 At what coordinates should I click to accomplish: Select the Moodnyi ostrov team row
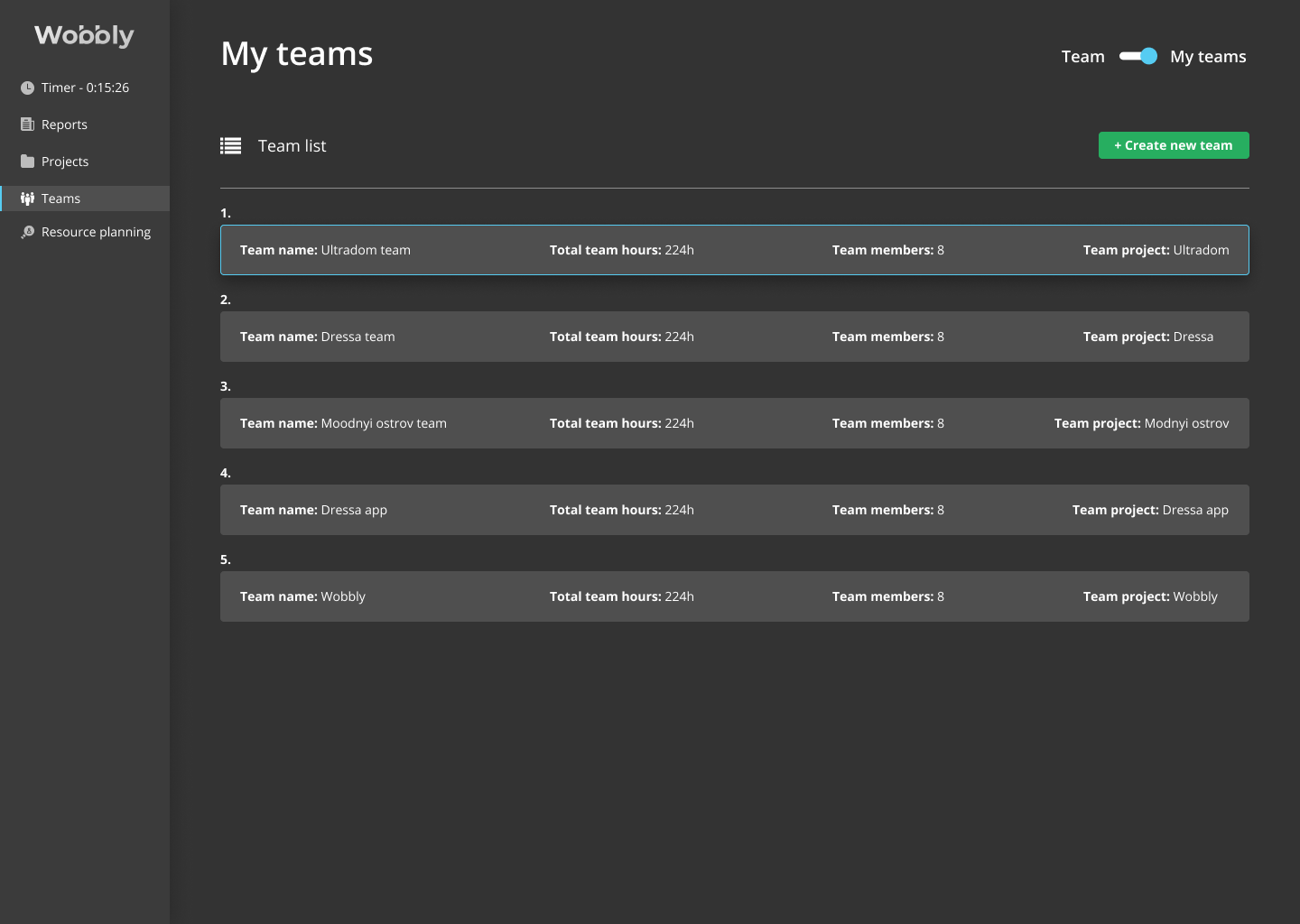pyautogui.click(x=734, y=423)
